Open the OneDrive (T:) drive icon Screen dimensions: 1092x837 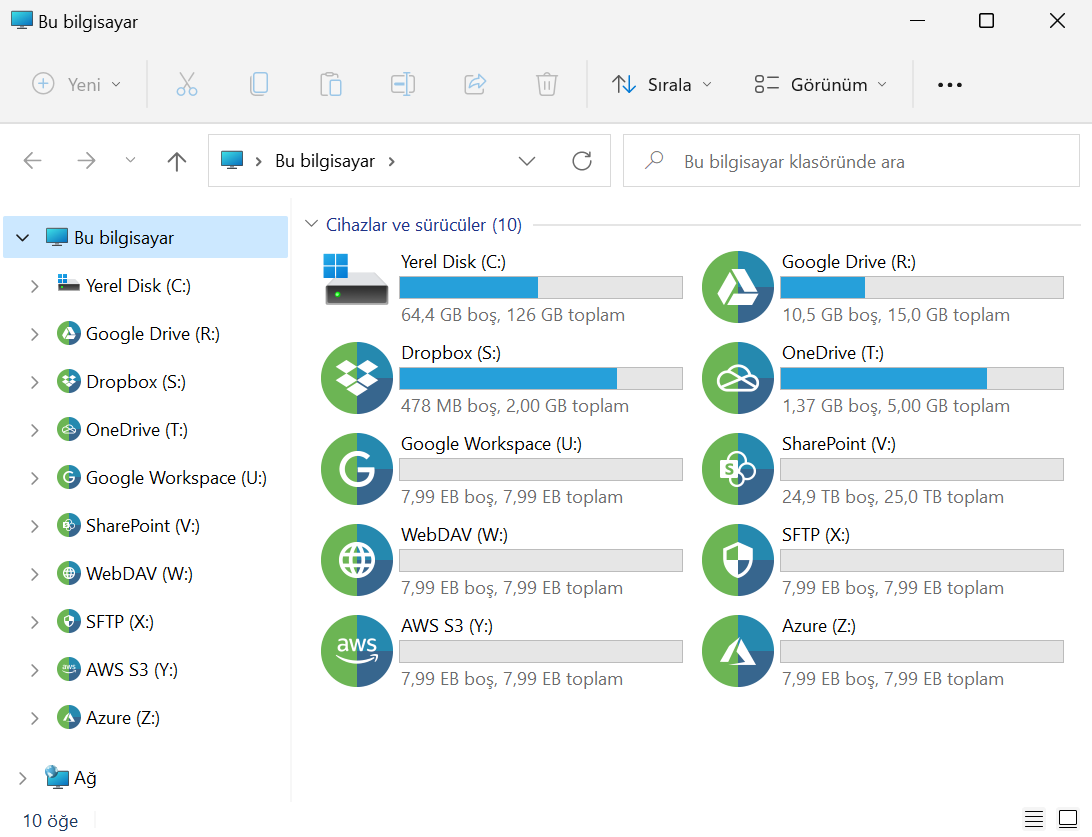[x=738, y=378]
